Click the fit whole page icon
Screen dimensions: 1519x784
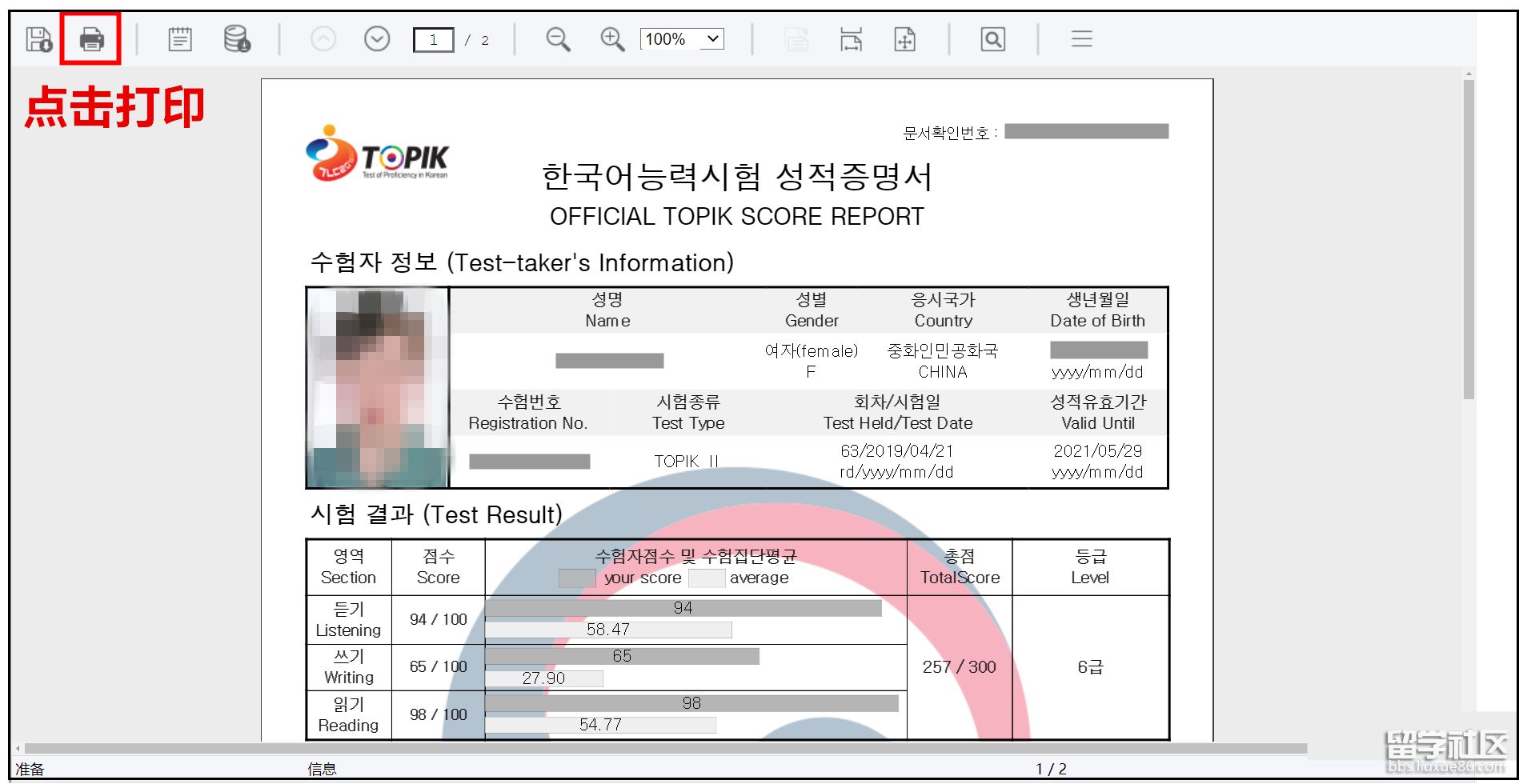coord(904,39)
